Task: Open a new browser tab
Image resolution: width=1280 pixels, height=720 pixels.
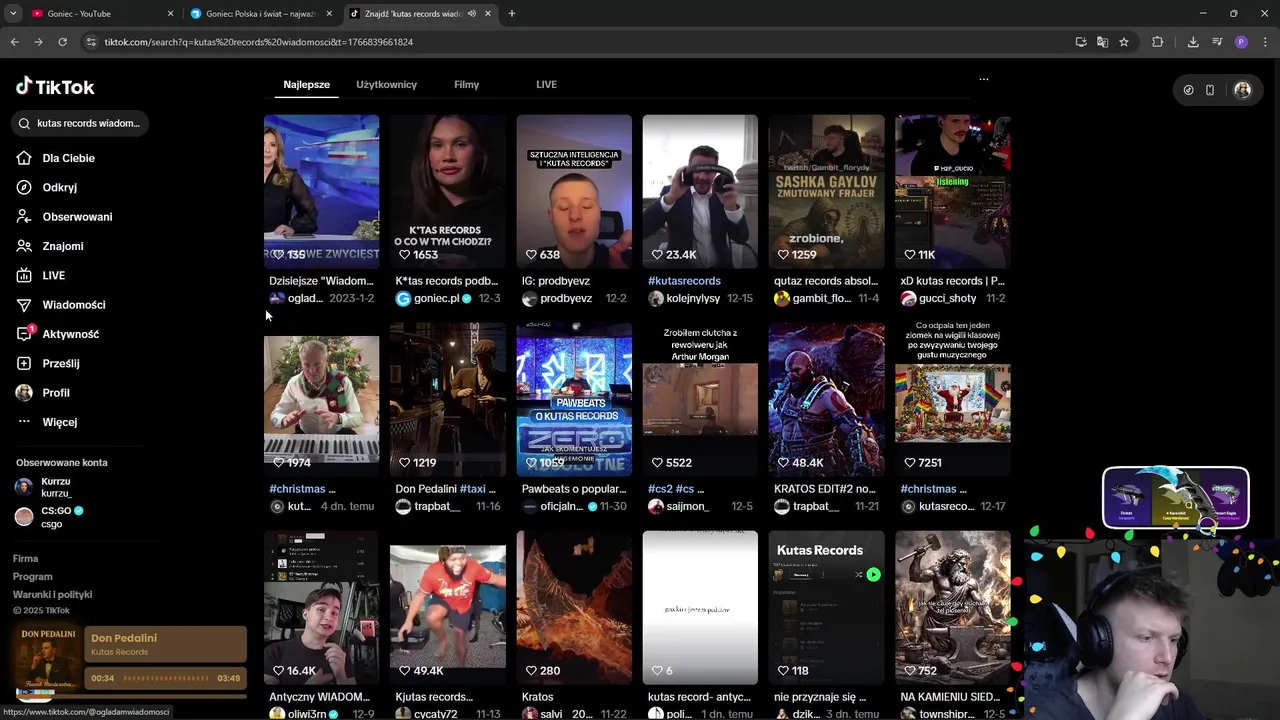Action: (511, 14)
